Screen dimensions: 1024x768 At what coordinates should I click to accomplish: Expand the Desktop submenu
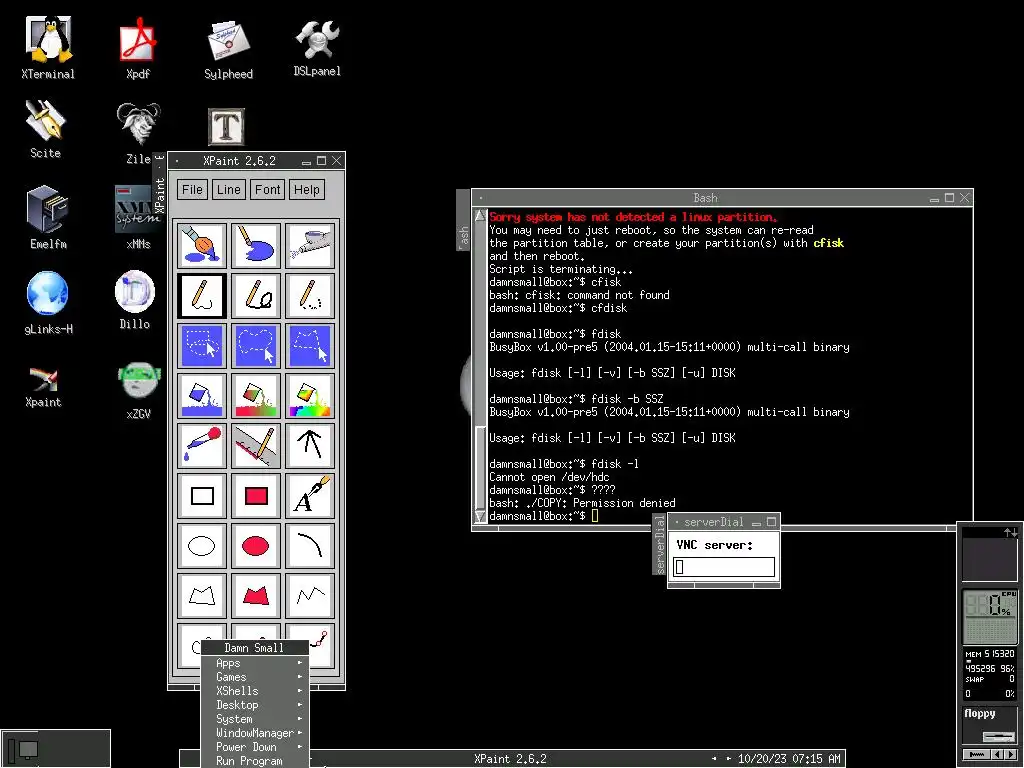pyautogui.click(x=255, y=705)
